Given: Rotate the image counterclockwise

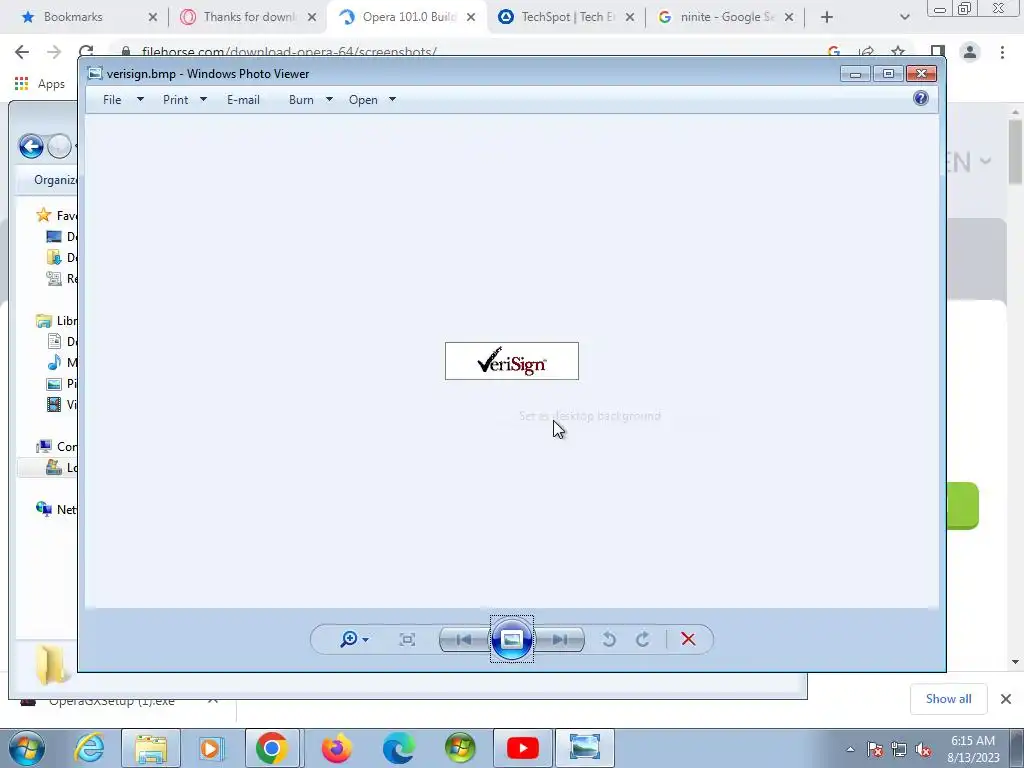Looking at the screenshot, I should (x=609, y=639).
